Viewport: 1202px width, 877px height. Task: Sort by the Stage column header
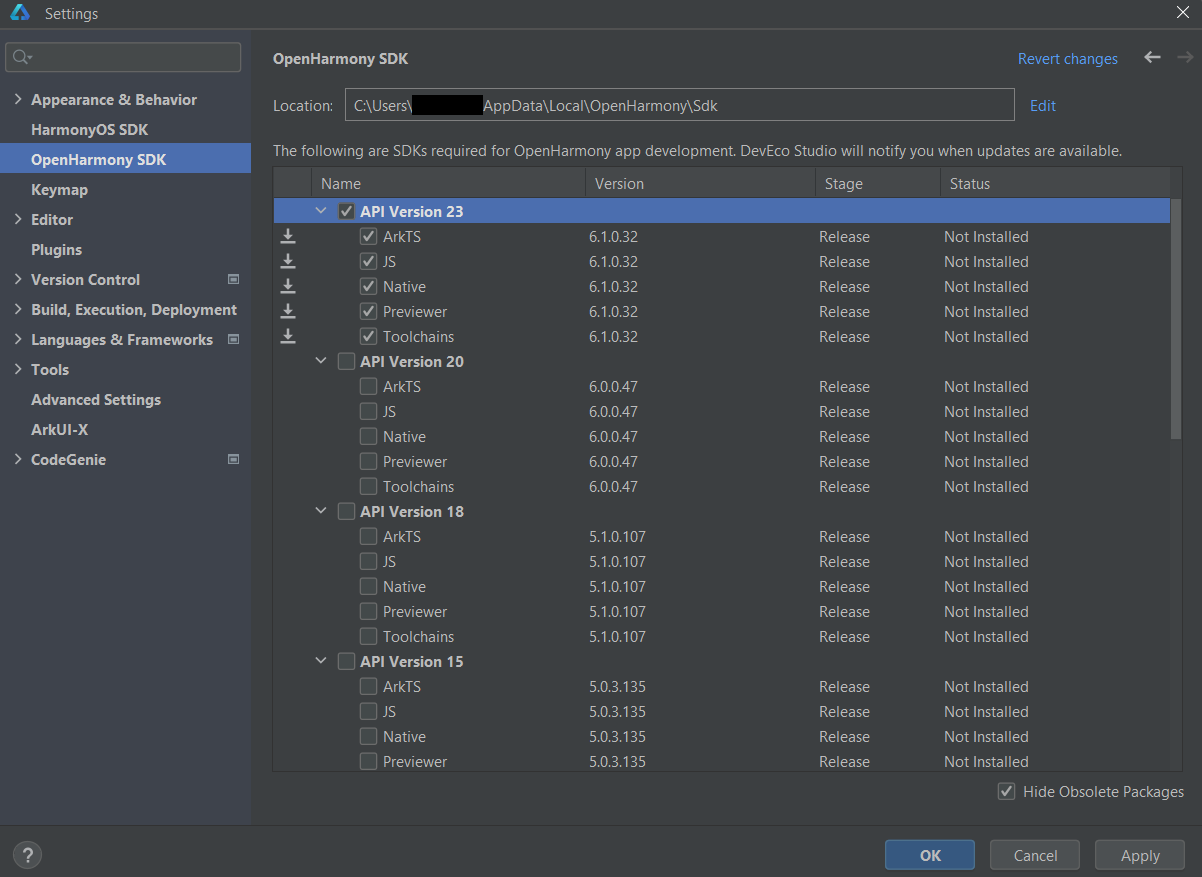click(x=877, y=183)
